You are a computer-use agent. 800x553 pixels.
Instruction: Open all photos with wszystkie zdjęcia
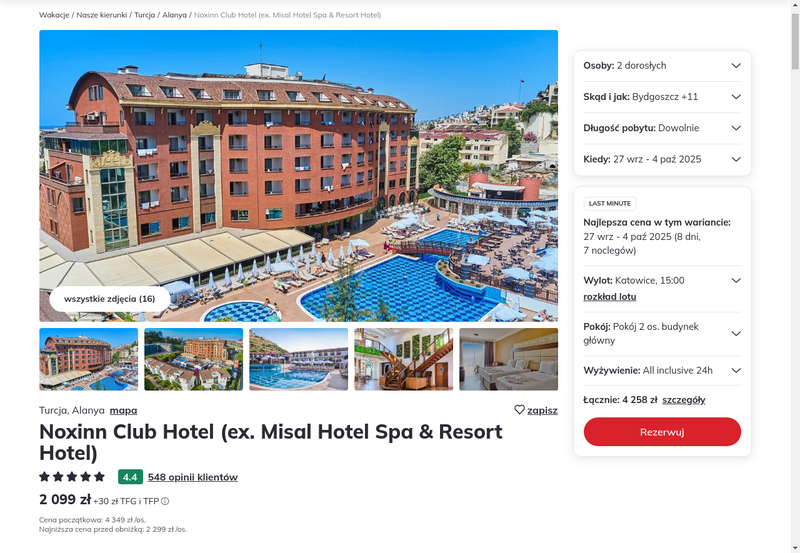click(x=110, y=299)
